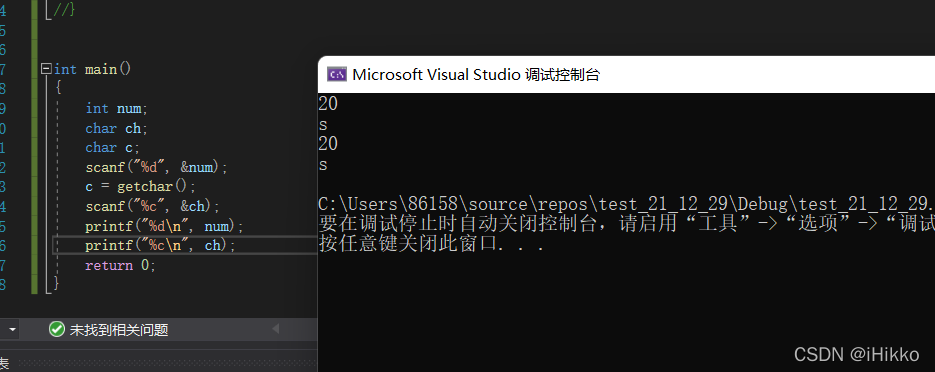Click the CSDN @iHikko watermark

[856, 355]
